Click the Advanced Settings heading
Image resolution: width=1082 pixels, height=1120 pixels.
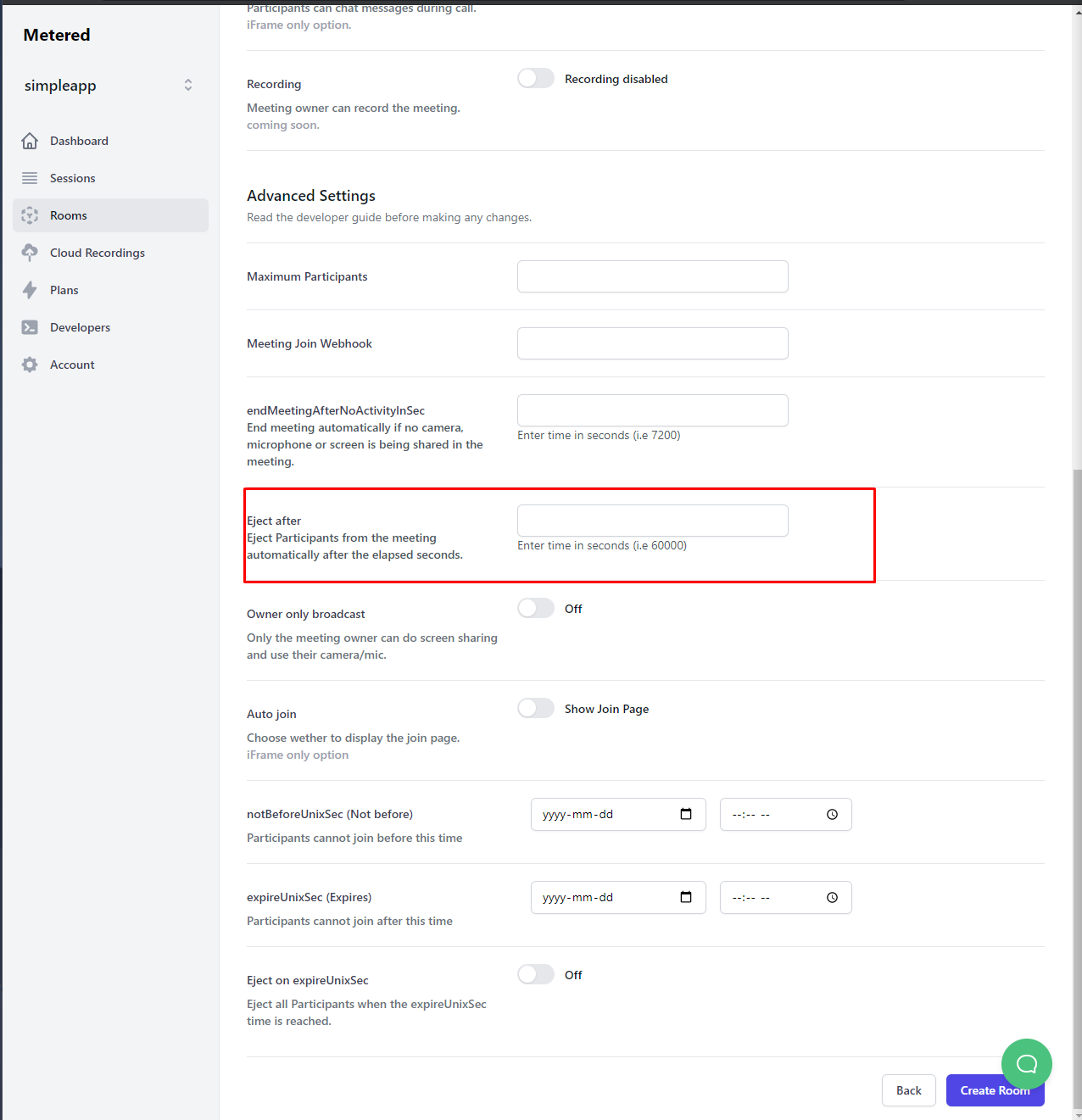[x=311, y=196]
